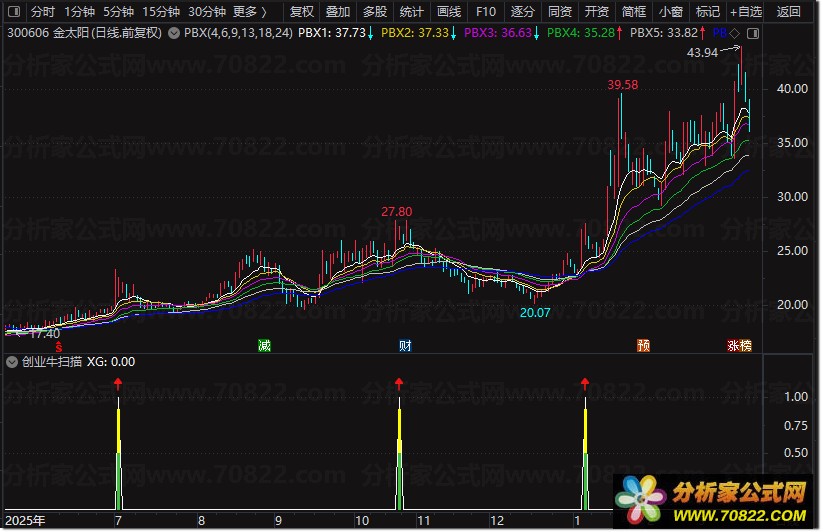Add stock via +自选 button

(745, 12)
